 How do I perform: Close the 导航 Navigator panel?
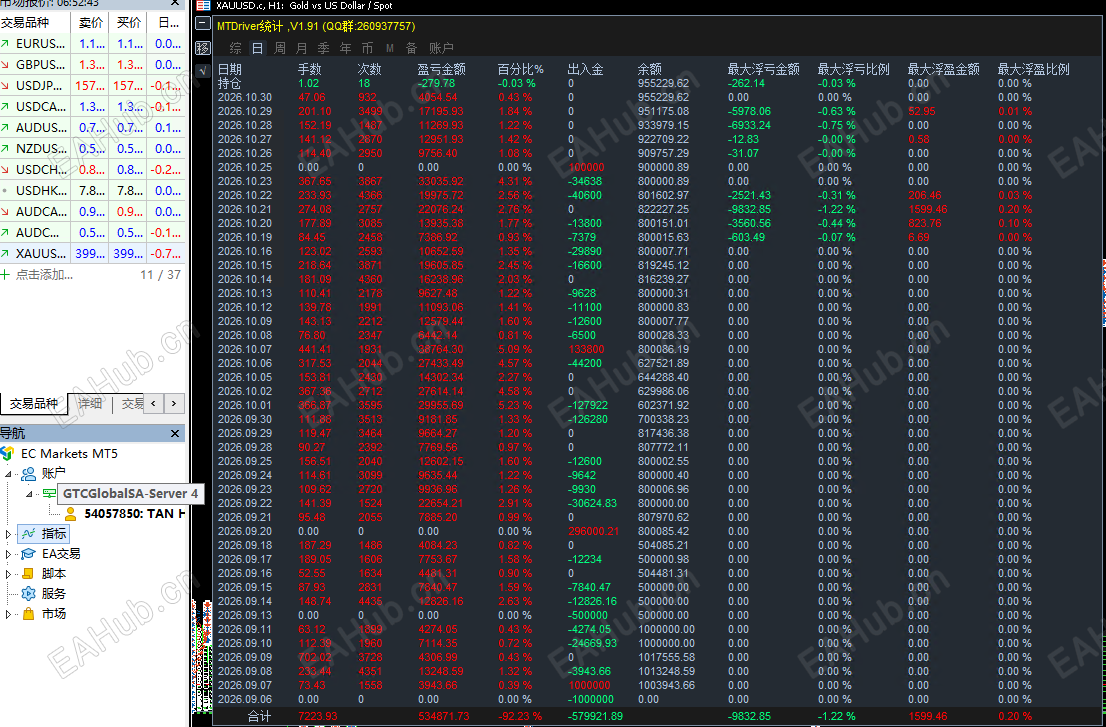tap(175, 433)
